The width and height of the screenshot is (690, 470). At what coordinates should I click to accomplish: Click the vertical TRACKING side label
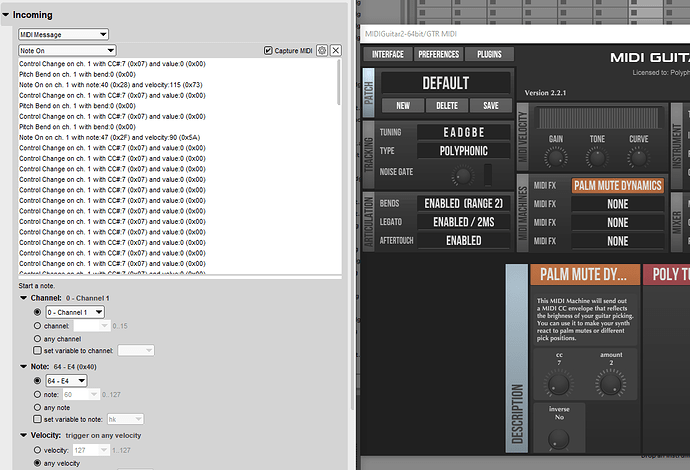click(369, 155)
